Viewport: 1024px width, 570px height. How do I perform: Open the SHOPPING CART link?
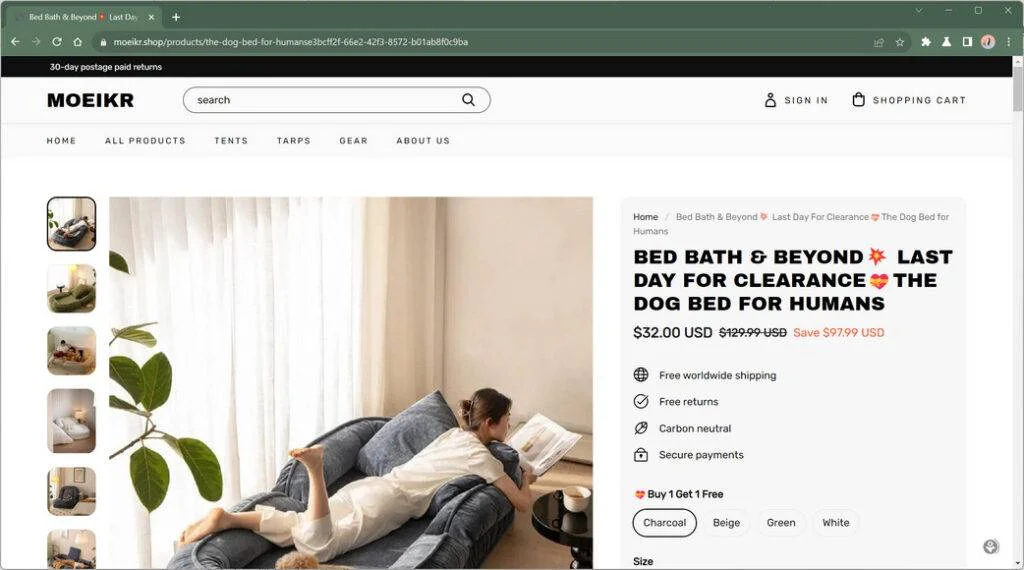(x=919, y=101)
